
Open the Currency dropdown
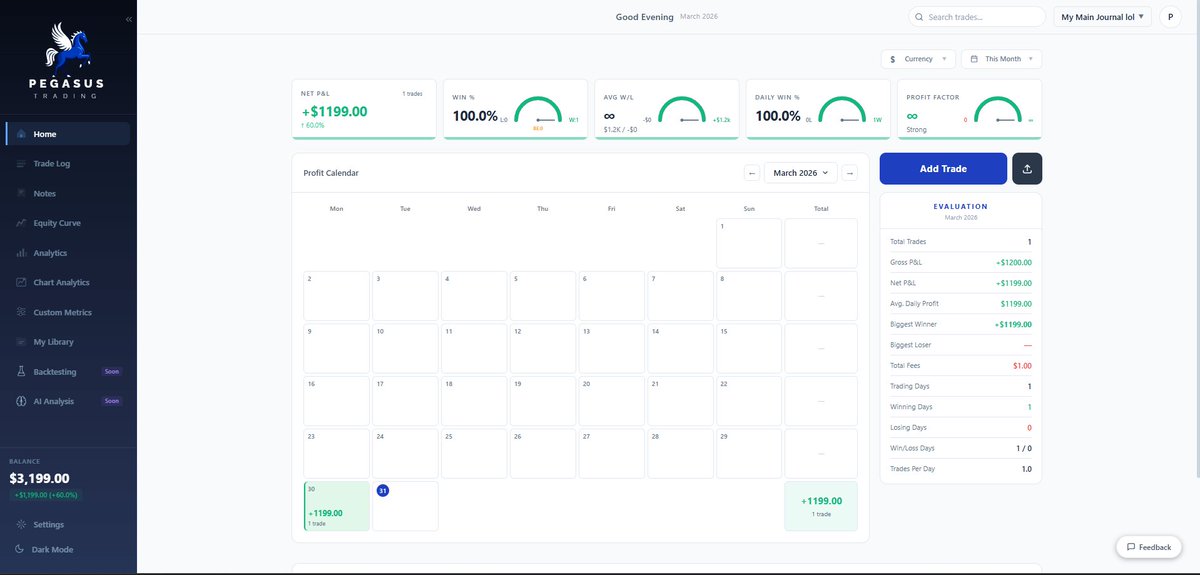click(x=918, y=59)
